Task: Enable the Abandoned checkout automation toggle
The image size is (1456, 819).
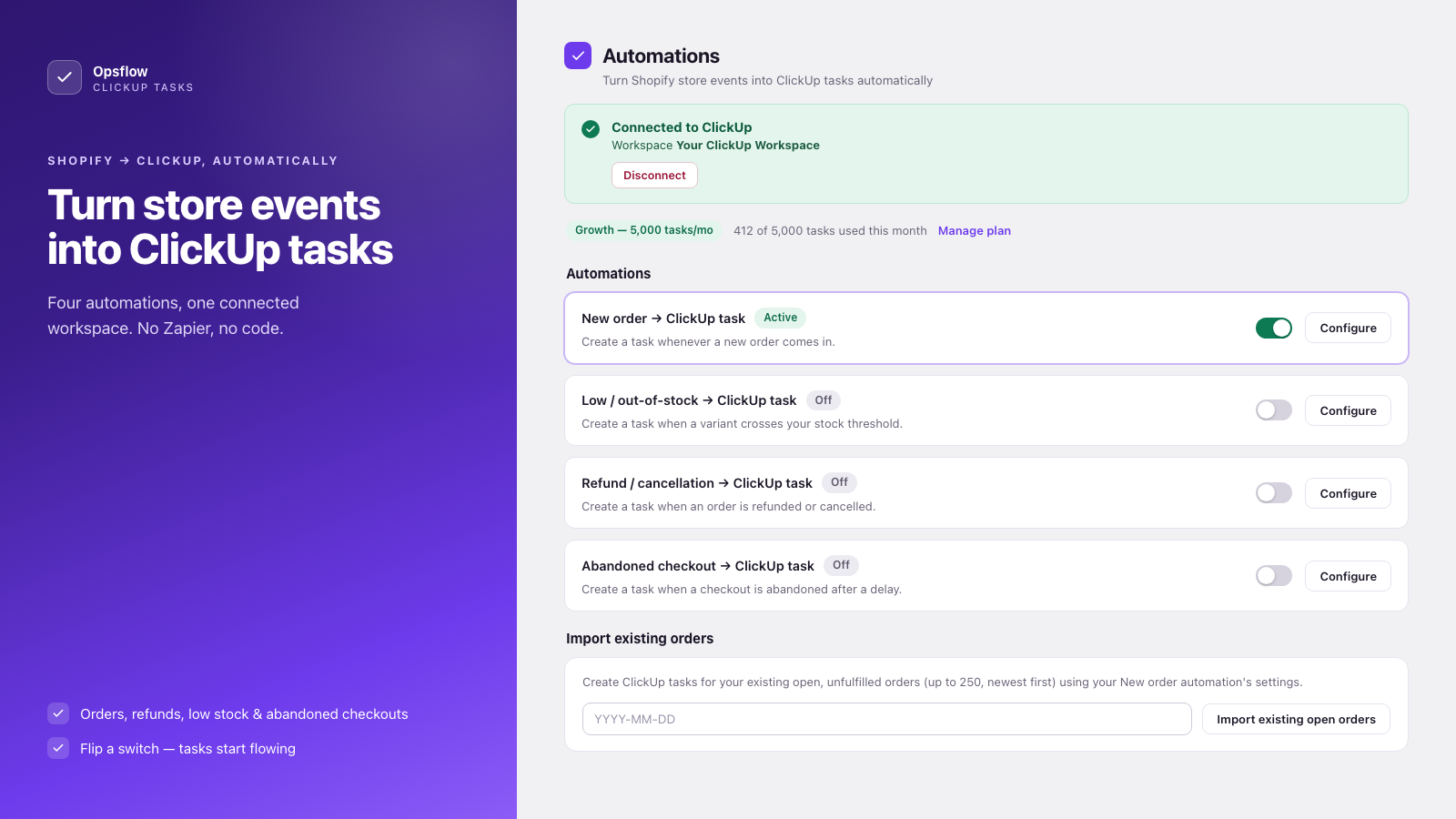Action: tap(1274, 576)
